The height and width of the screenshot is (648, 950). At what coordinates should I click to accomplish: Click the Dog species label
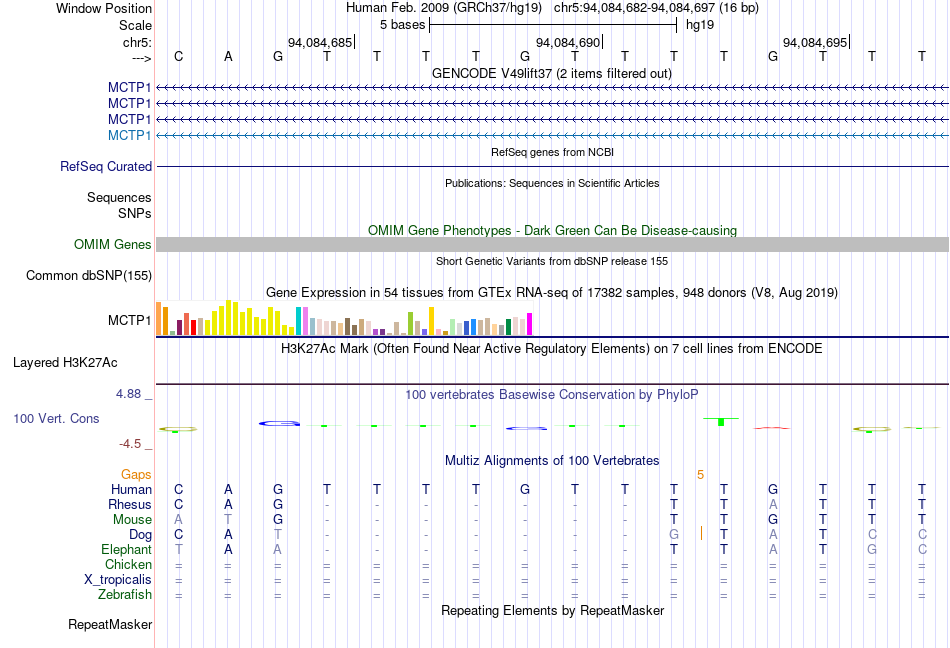[x=141, y=535]
